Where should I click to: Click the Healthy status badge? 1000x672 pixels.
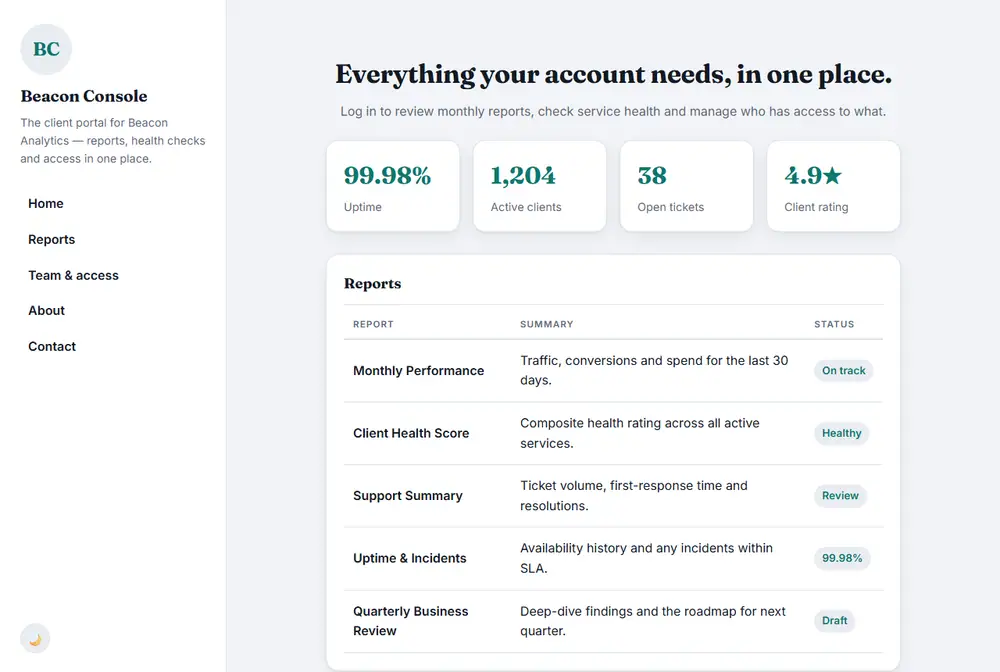841,433
